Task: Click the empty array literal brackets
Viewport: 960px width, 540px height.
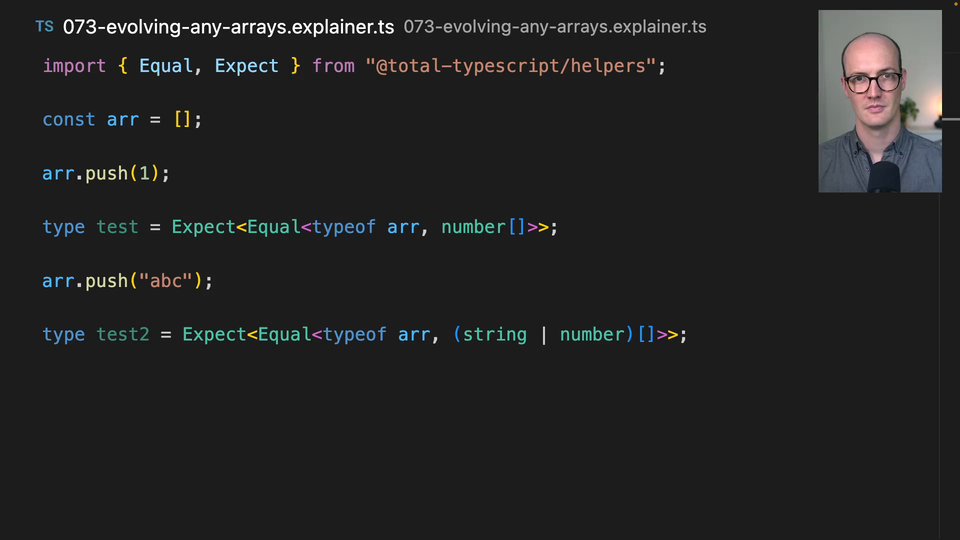Action: pyautogui.click(x=182, y=120)
